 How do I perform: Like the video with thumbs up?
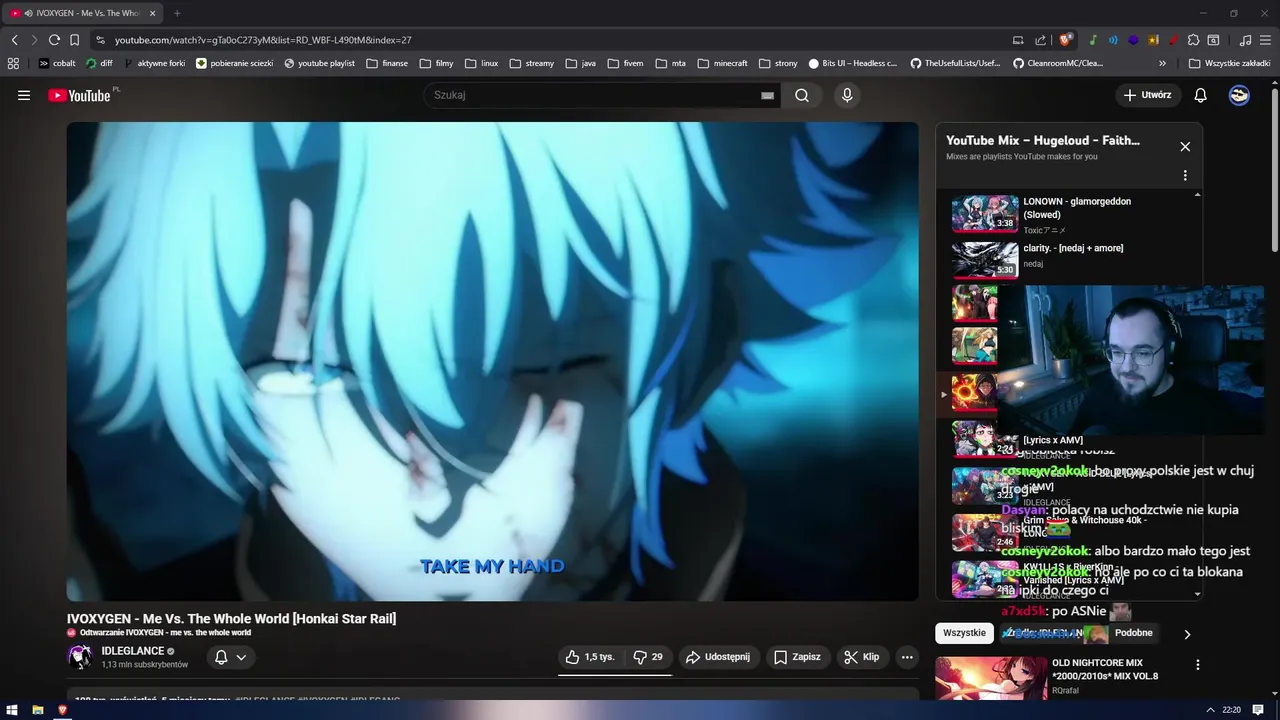tap(590, 657)
